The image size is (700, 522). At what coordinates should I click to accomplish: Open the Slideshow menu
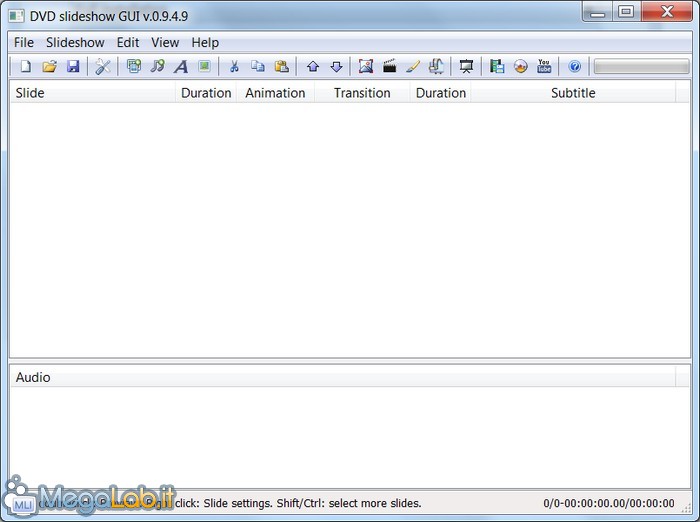[75, 42]
